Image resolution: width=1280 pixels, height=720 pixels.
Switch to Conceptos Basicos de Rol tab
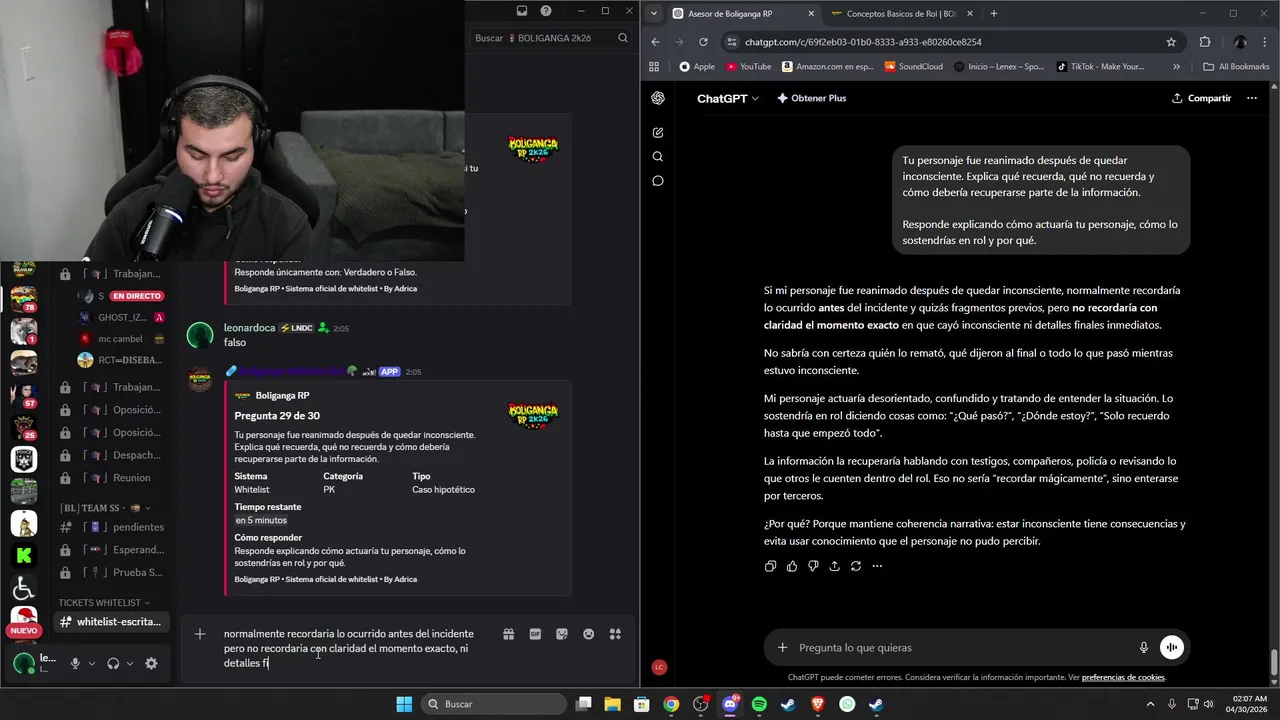coord(901,14)
